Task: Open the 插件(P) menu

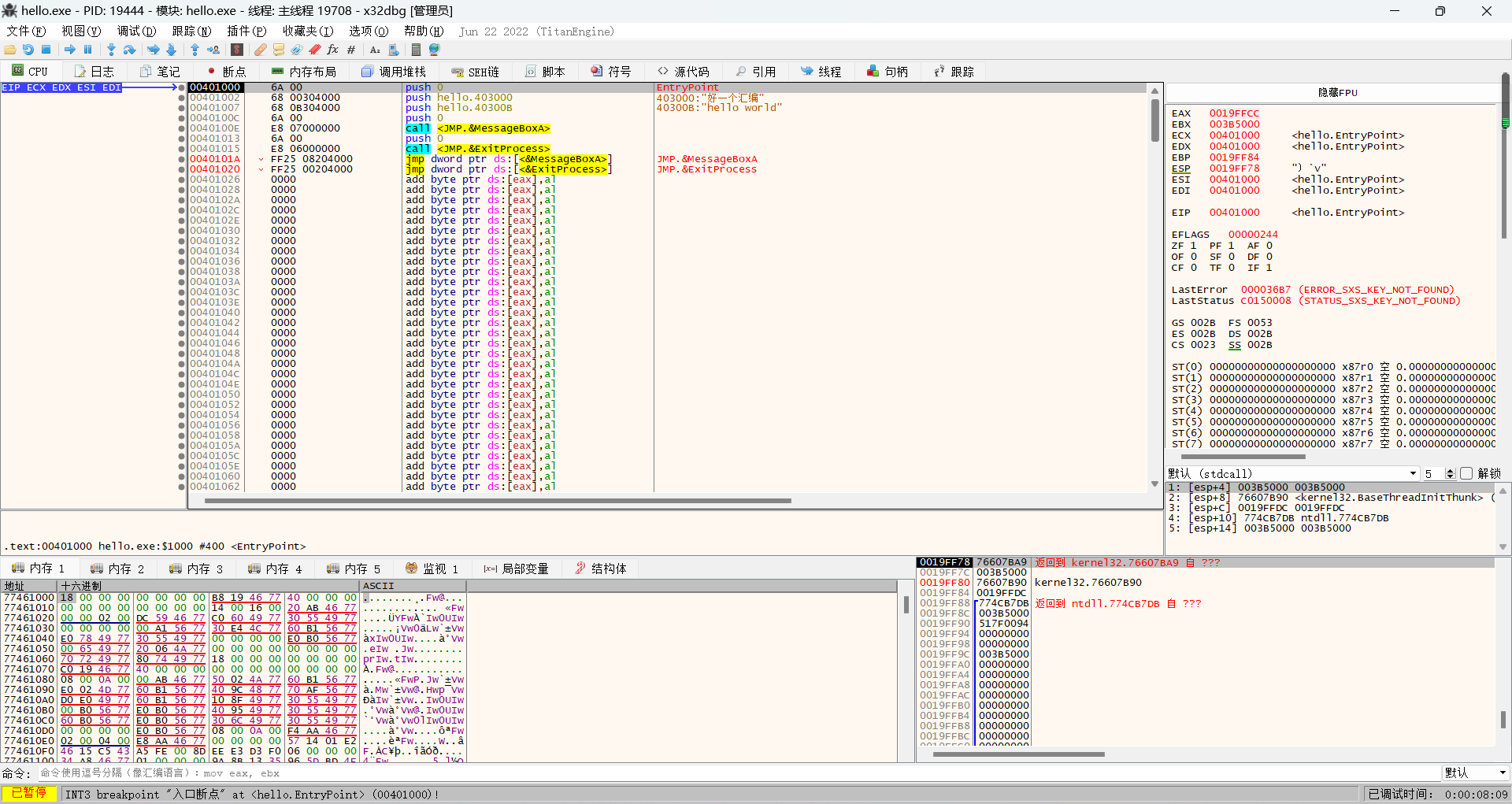Action: (246, 31)
